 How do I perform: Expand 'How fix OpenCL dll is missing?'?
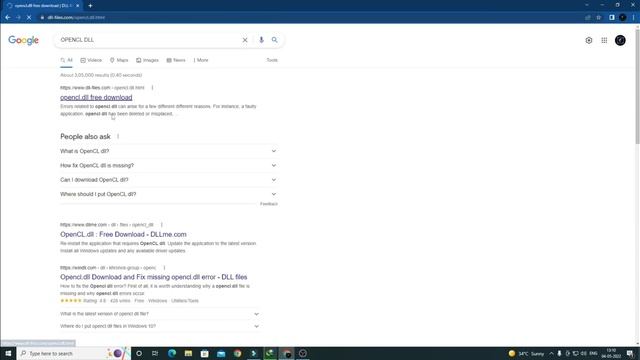(x=168, y=165)
